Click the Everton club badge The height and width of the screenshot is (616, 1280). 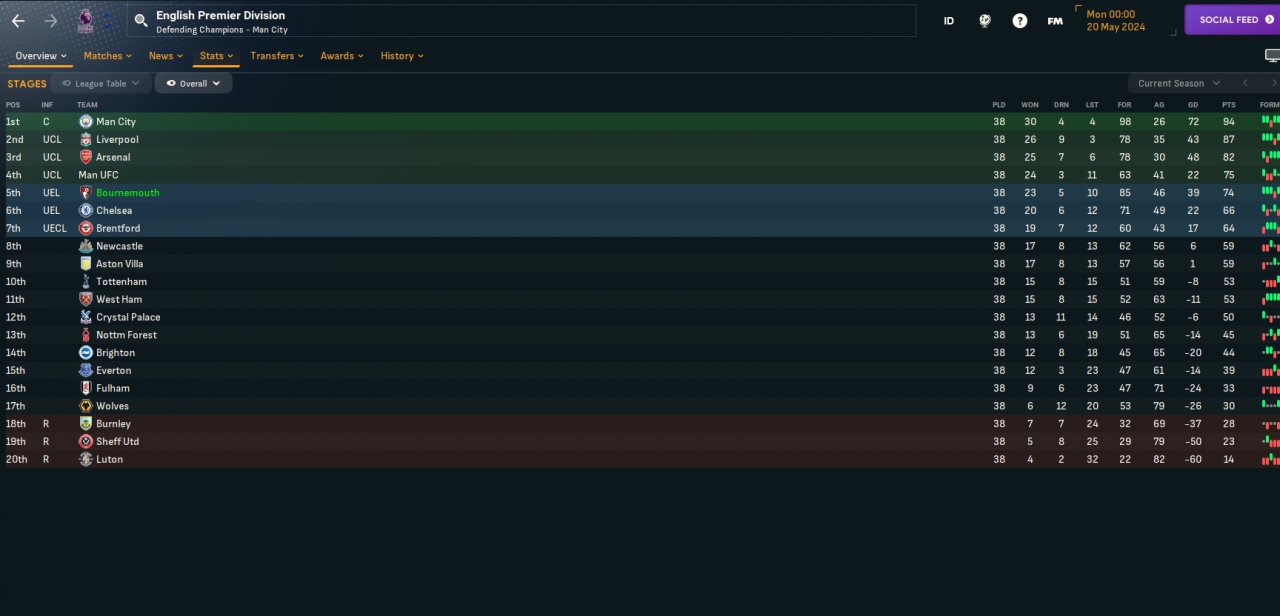coord(86,370)
